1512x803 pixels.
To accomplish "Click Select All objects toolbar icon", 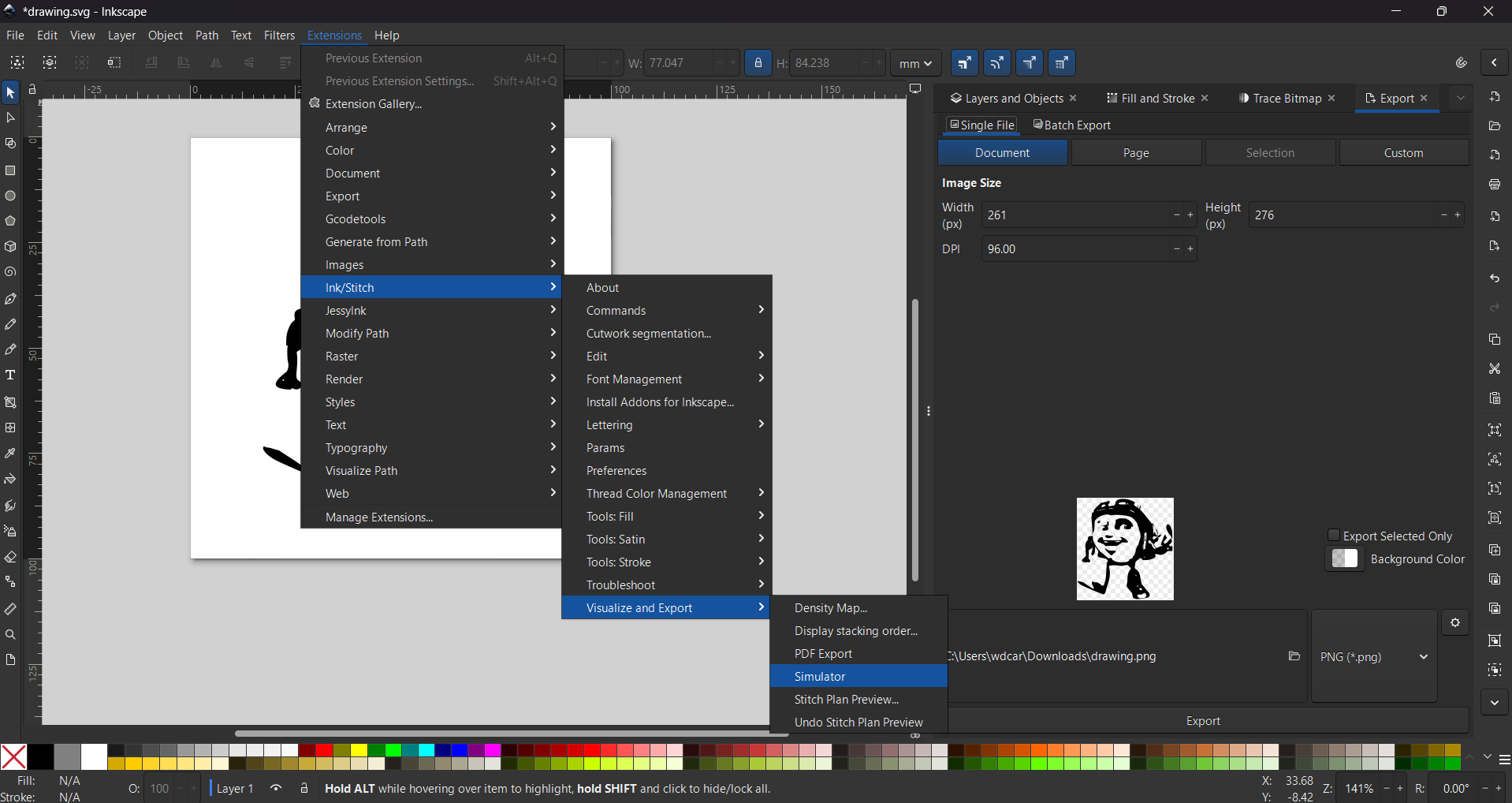I will 17,62.
